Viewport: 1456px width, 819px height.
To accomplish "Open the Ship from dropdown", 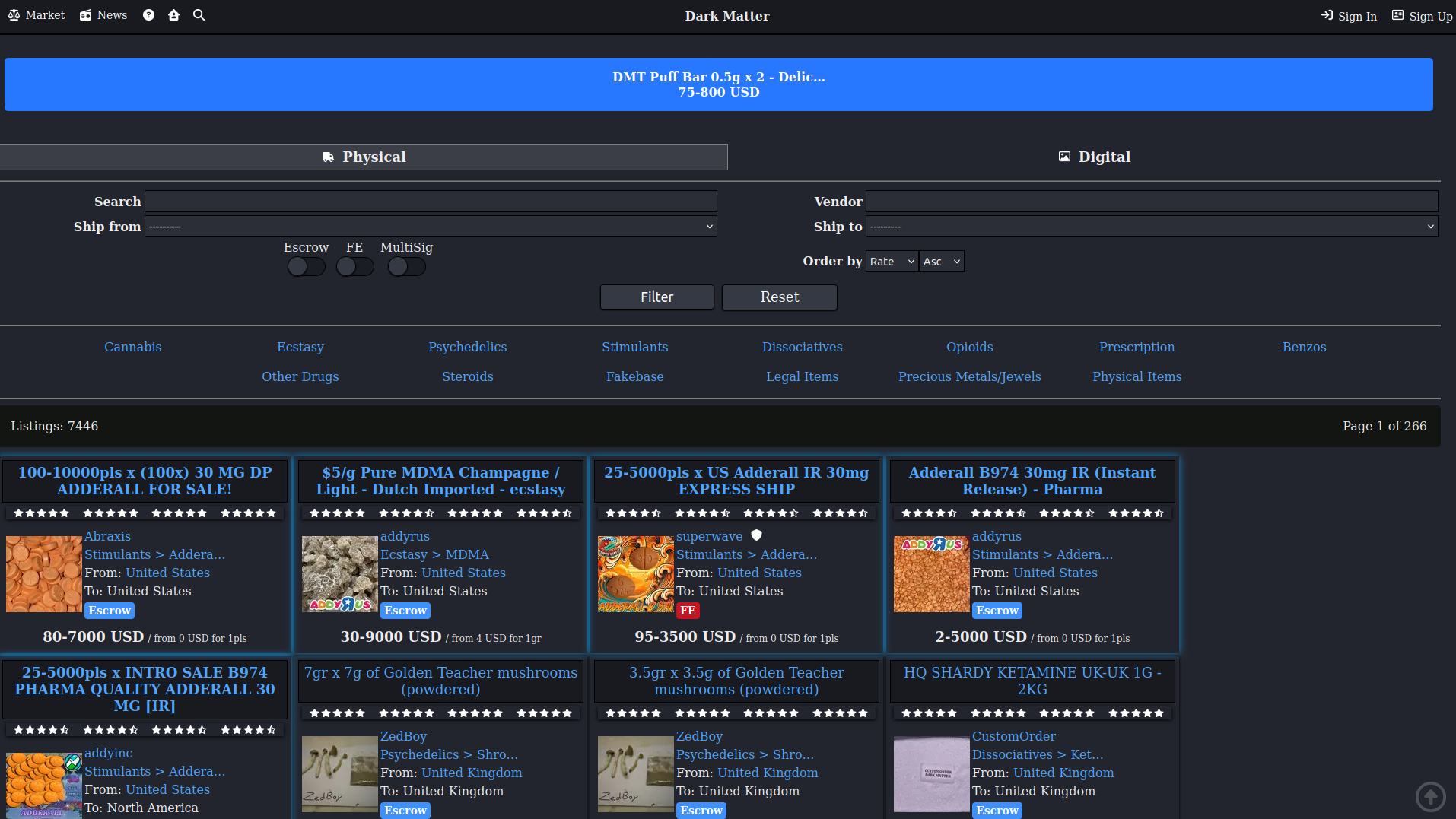I will point(431,227).
